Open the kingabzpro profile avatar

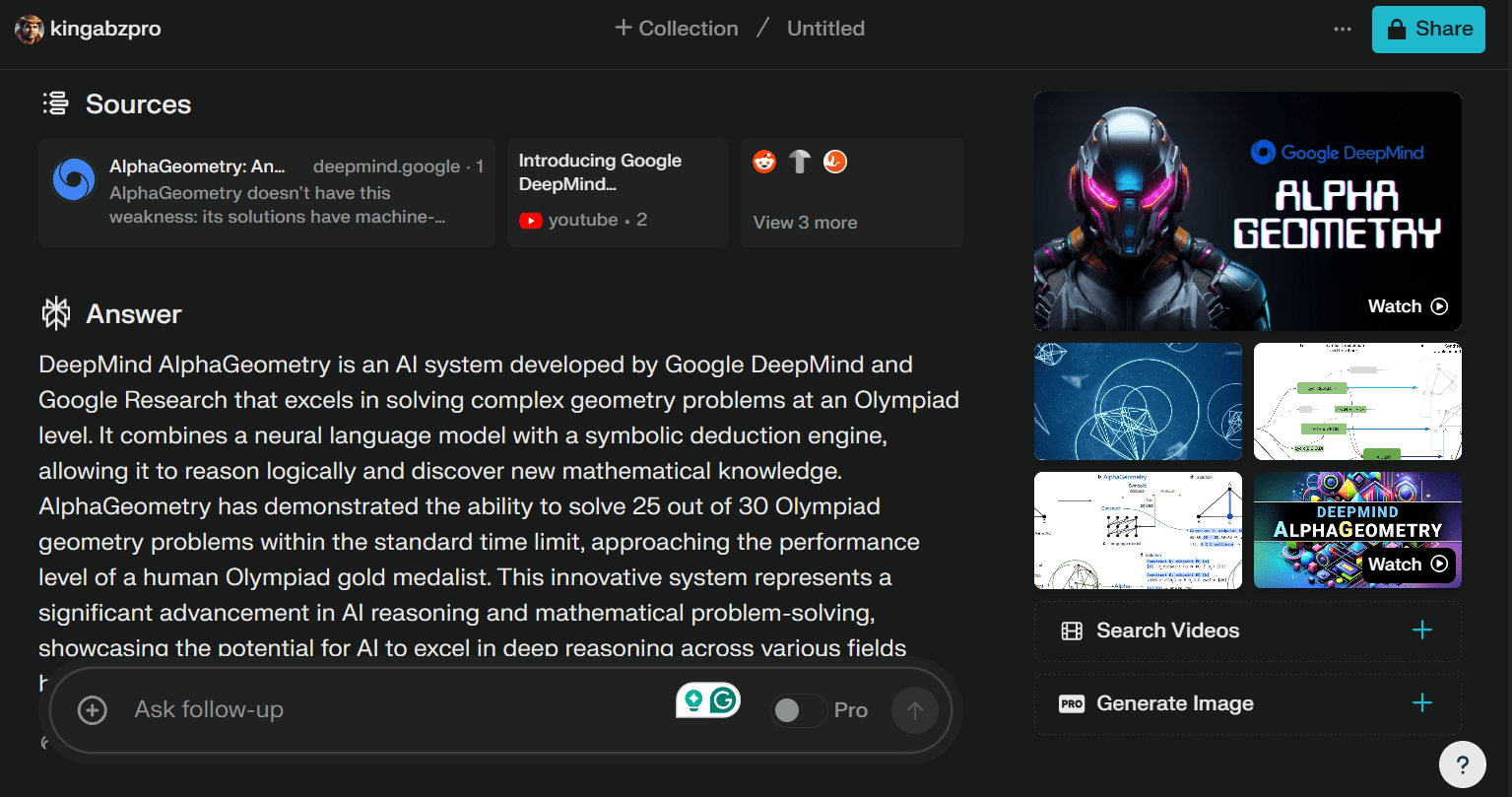click(30, 30)
